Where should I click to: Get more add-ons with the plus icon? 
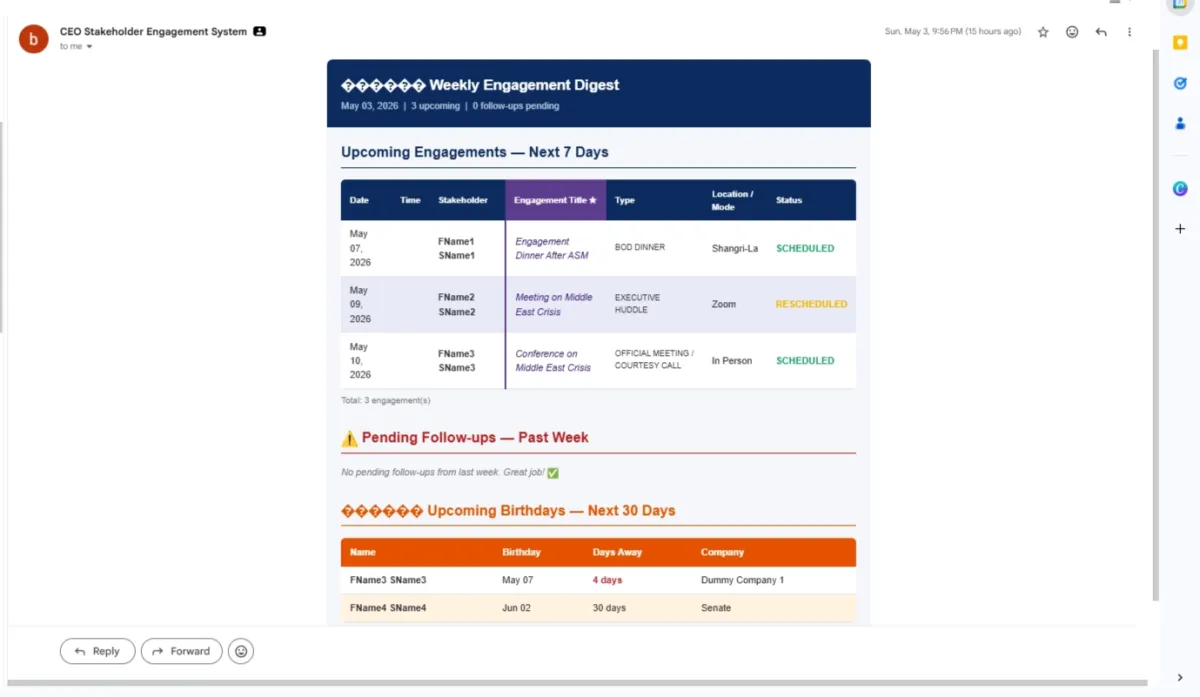point(1180,229)
